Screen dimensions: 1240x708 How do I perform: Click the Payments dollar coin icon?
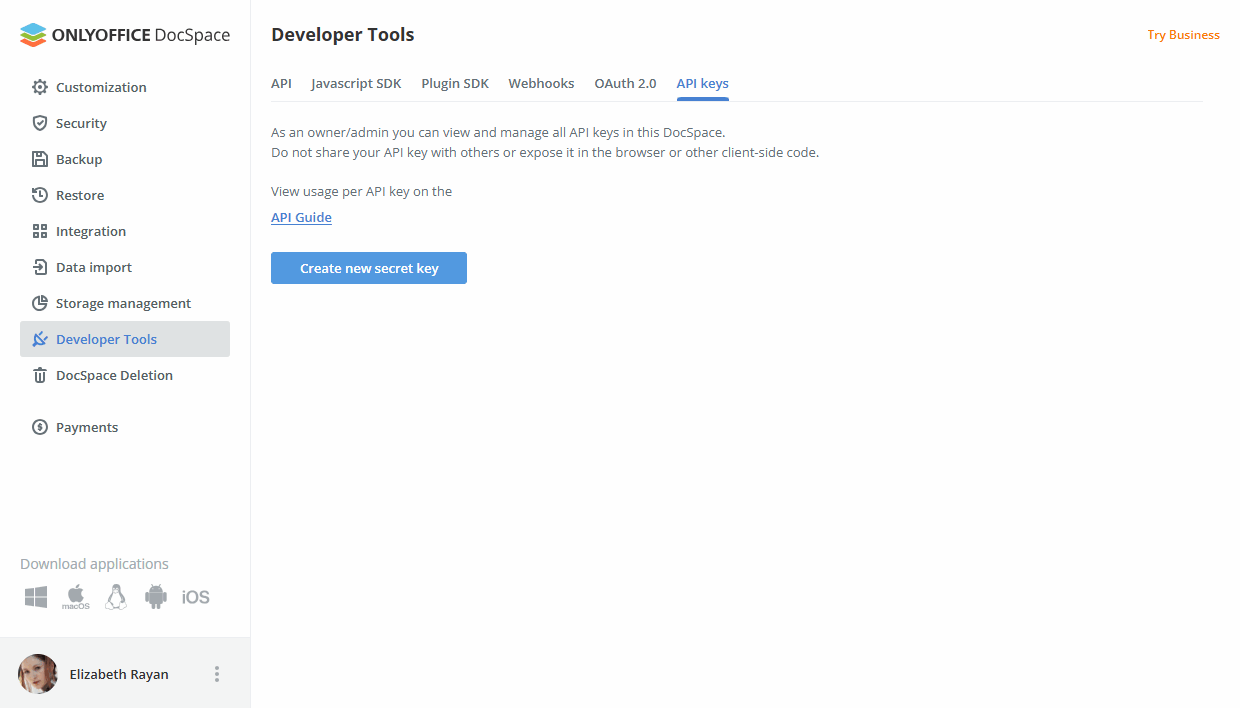(x=40, y=427)
